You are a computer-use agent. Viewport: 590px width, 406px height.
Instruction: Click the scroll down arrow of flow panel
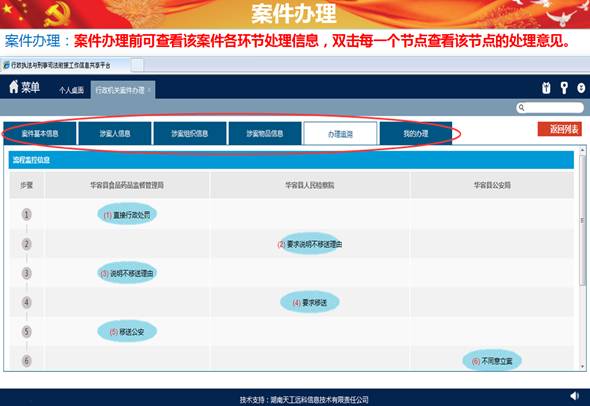click(x=582, y=366)
